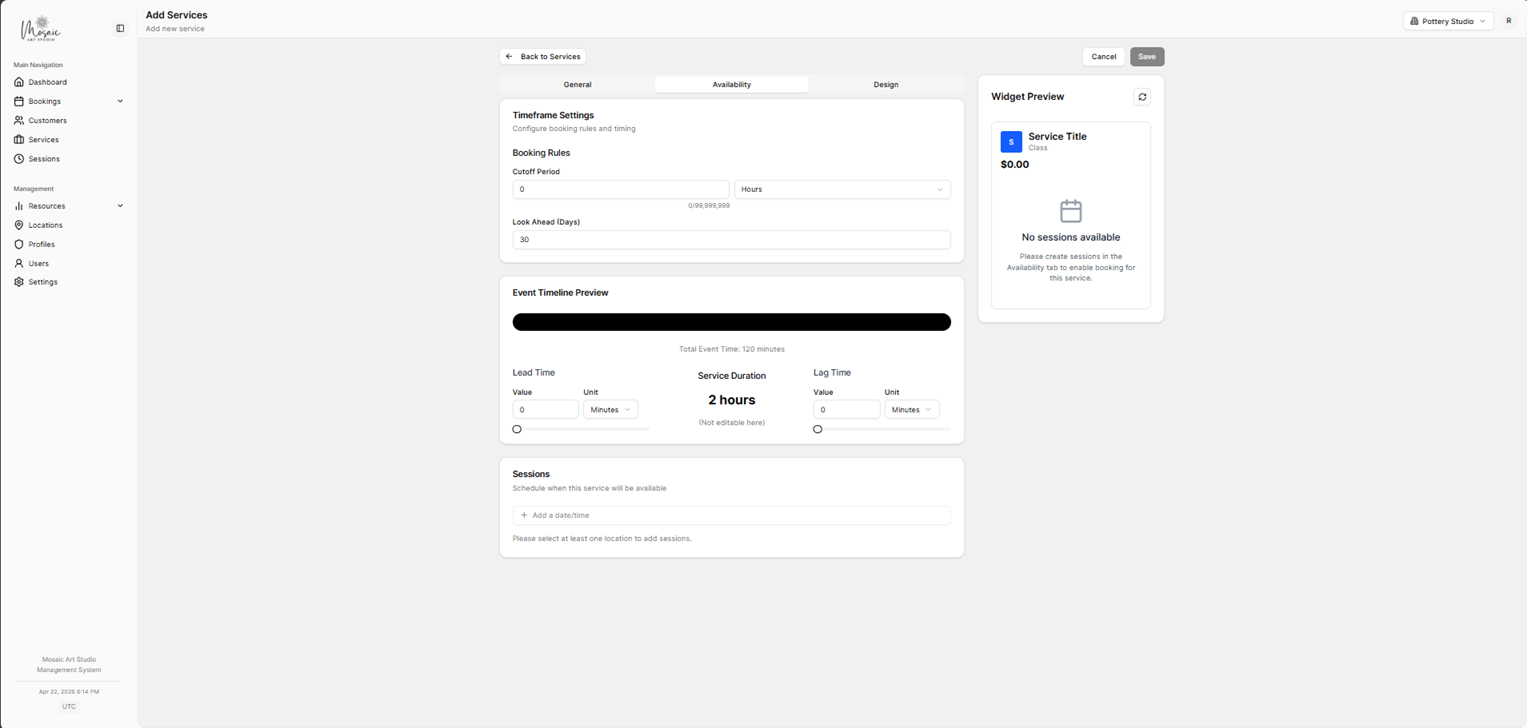Open Settings via the gear icon
This screenshot has height=728, width=1527.
click(19, 281)
